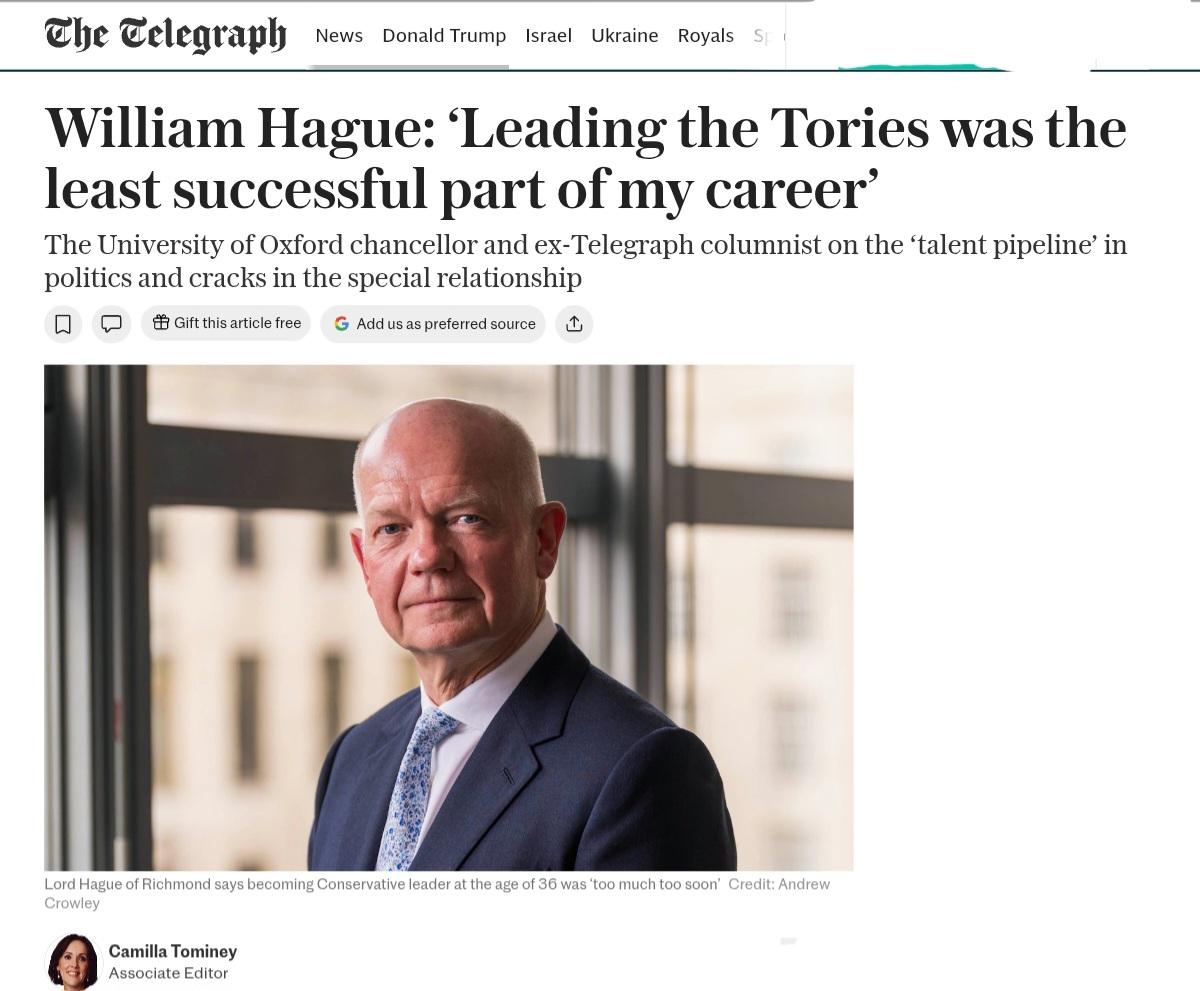Bookmark this article with the save icon
Viewport: 1200px width, 991px height.
pos(63,324)
